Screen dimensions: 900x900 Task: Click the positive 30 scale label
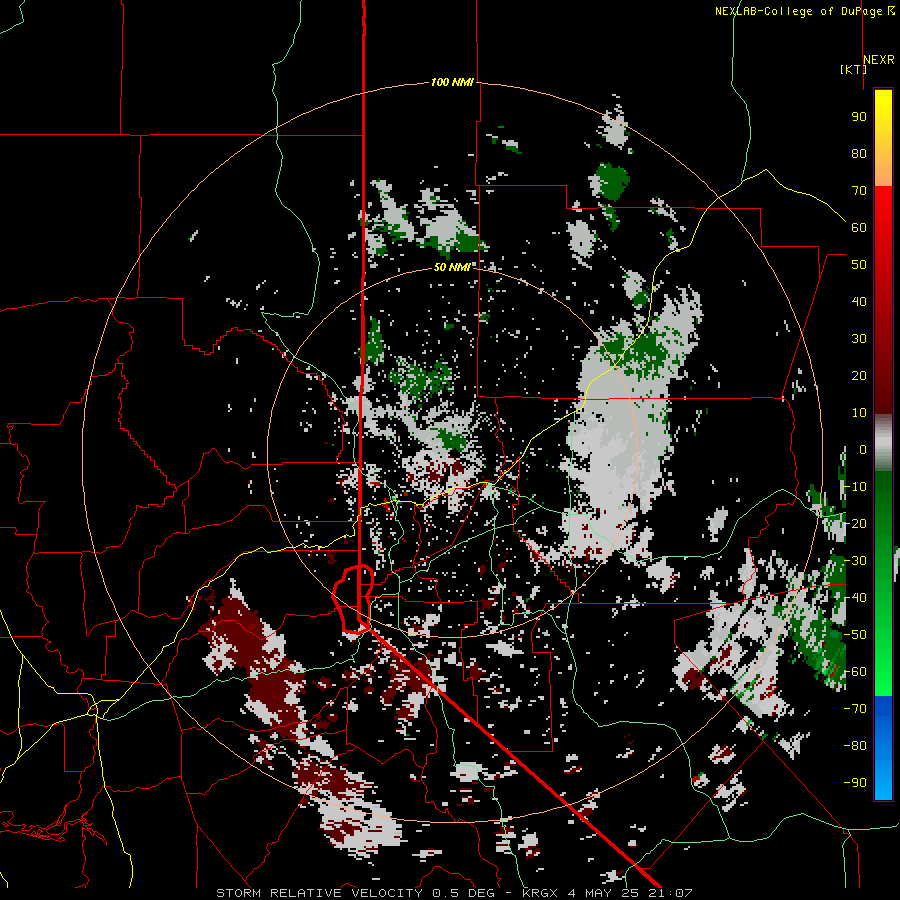[x=859, y=339]
